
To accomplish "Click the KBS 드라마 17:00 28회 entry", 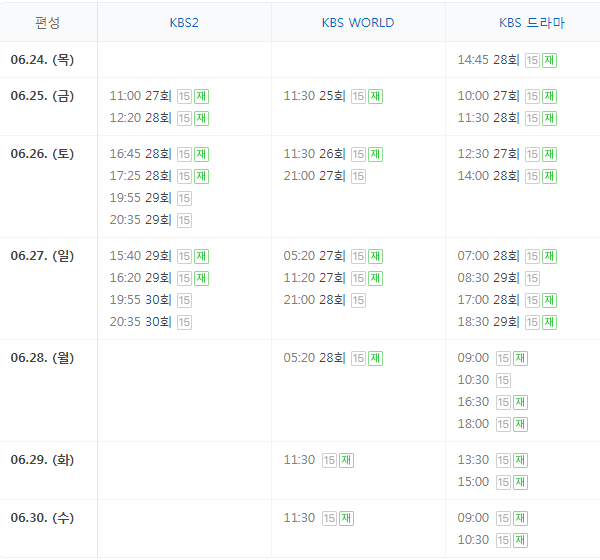I will [488, 300].
